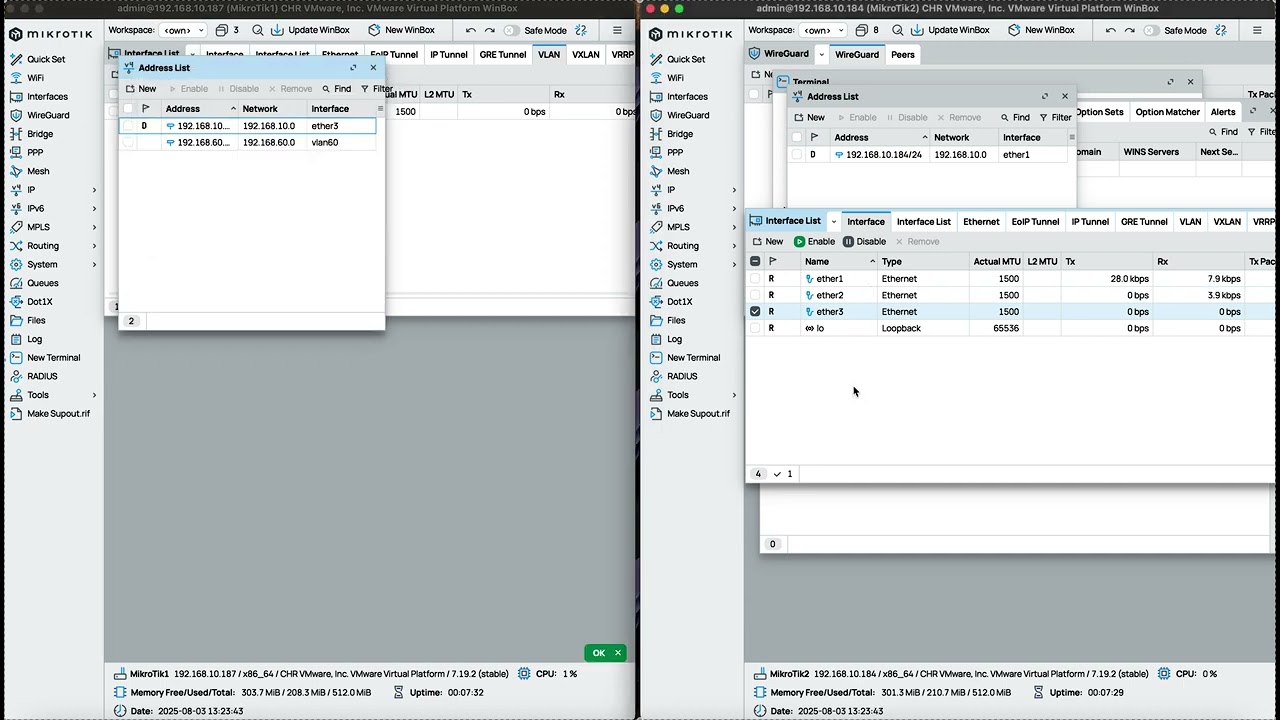This screenshot has height=720, width=1280.
Task: Open Quick Set in the left WinBox sidebar
Action: pos(46,59)
